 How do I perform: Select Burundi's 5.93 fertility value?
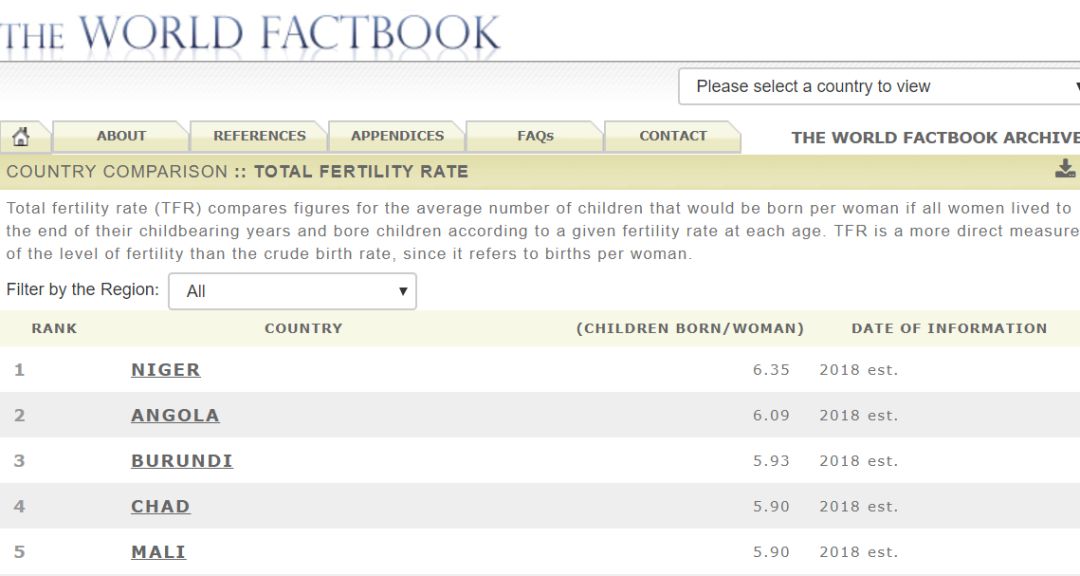[771, 461]
